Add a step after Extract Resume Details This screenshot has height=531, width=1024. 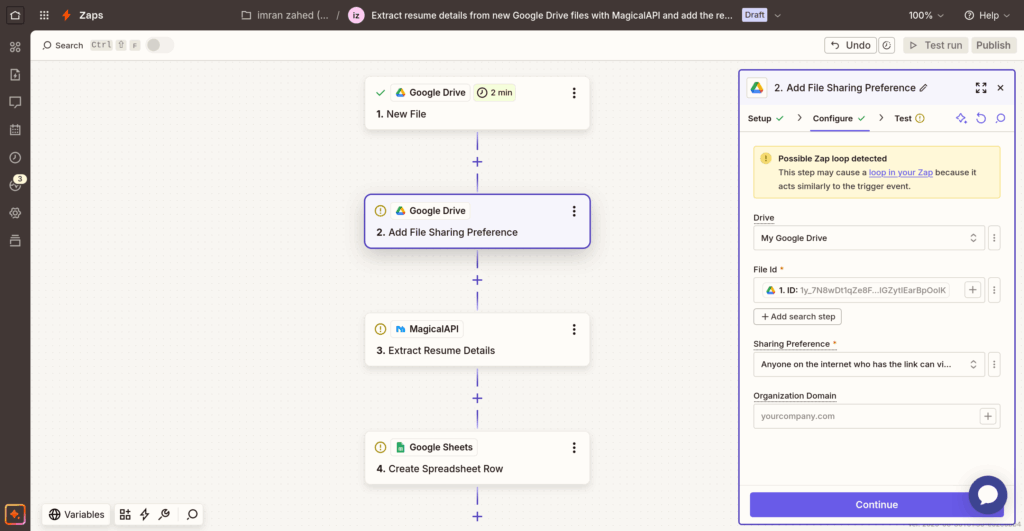[x=477, y=398]
